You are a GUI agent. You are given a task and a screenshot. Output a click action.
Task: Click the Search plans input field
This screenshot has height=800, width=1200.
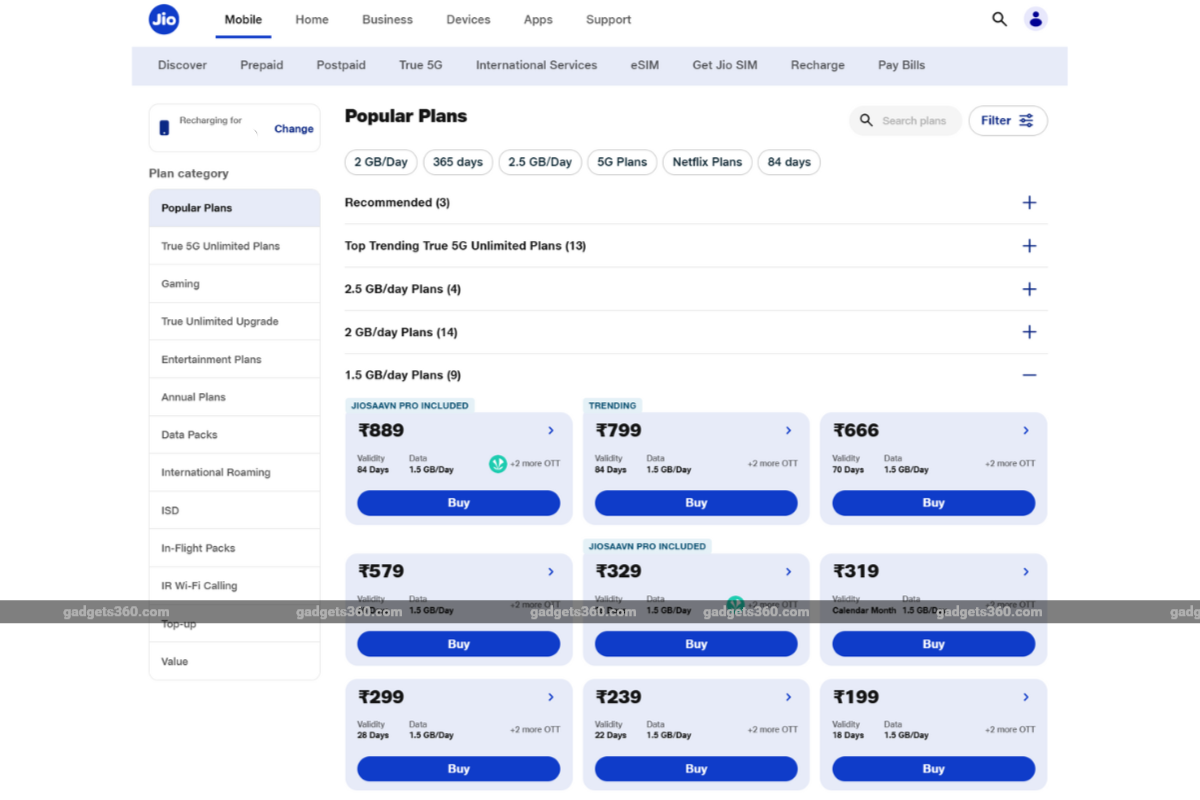coord(913,121)
